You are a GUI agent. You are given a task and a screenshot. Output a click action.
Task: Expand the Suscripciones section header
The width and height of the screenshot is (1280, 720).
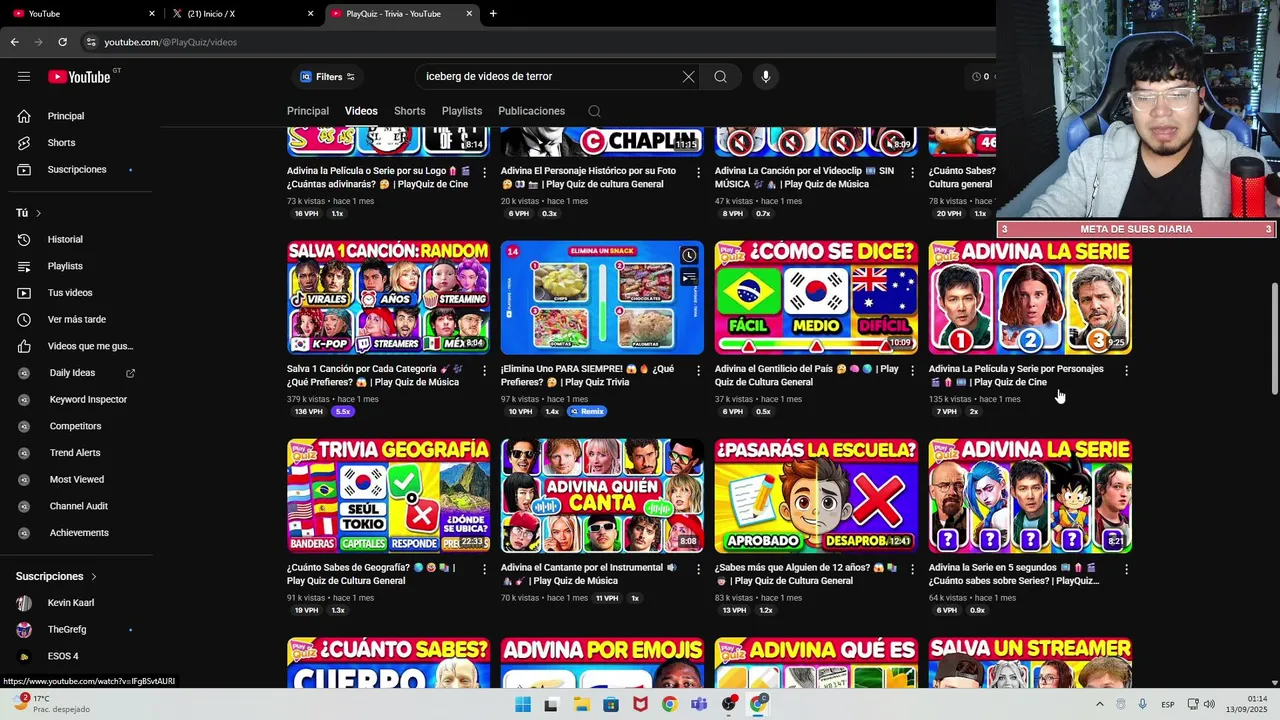click(57, 577)
